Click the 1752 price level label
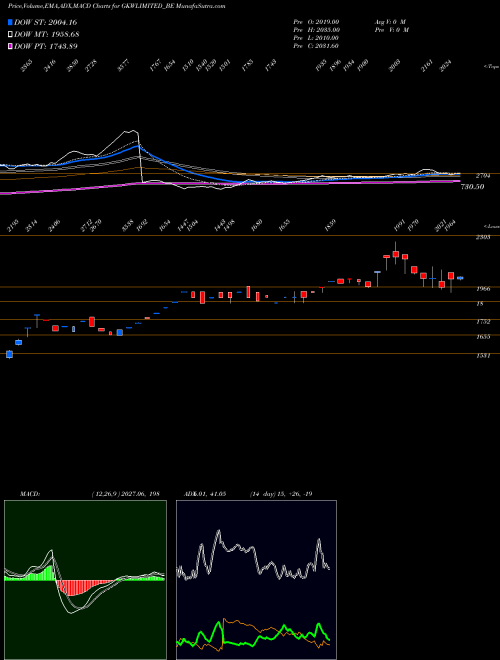Screen dimensions: 500x660 pyautogui.click(x=483, y=322)
